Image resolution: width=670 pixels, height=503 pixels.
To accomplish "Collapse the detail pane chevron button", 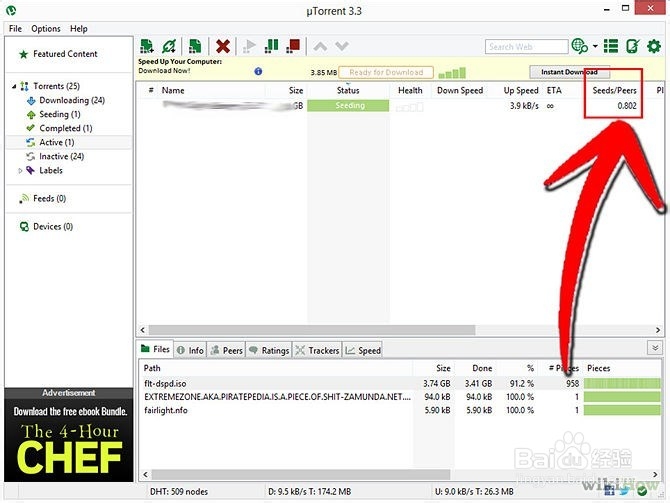I will pyautogui.click(x=655, y=348).
